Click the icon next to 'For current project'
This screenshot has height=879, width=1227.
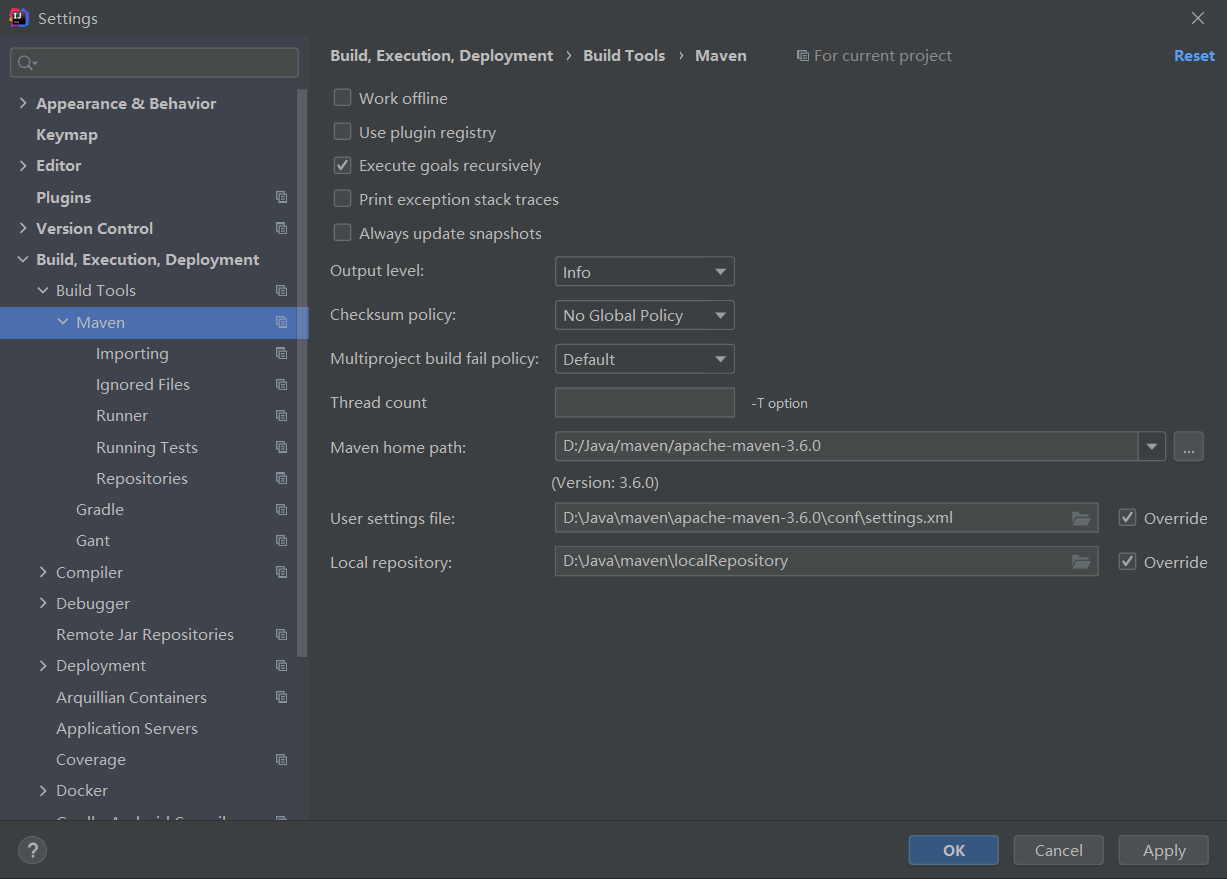[x=802, y=56]
